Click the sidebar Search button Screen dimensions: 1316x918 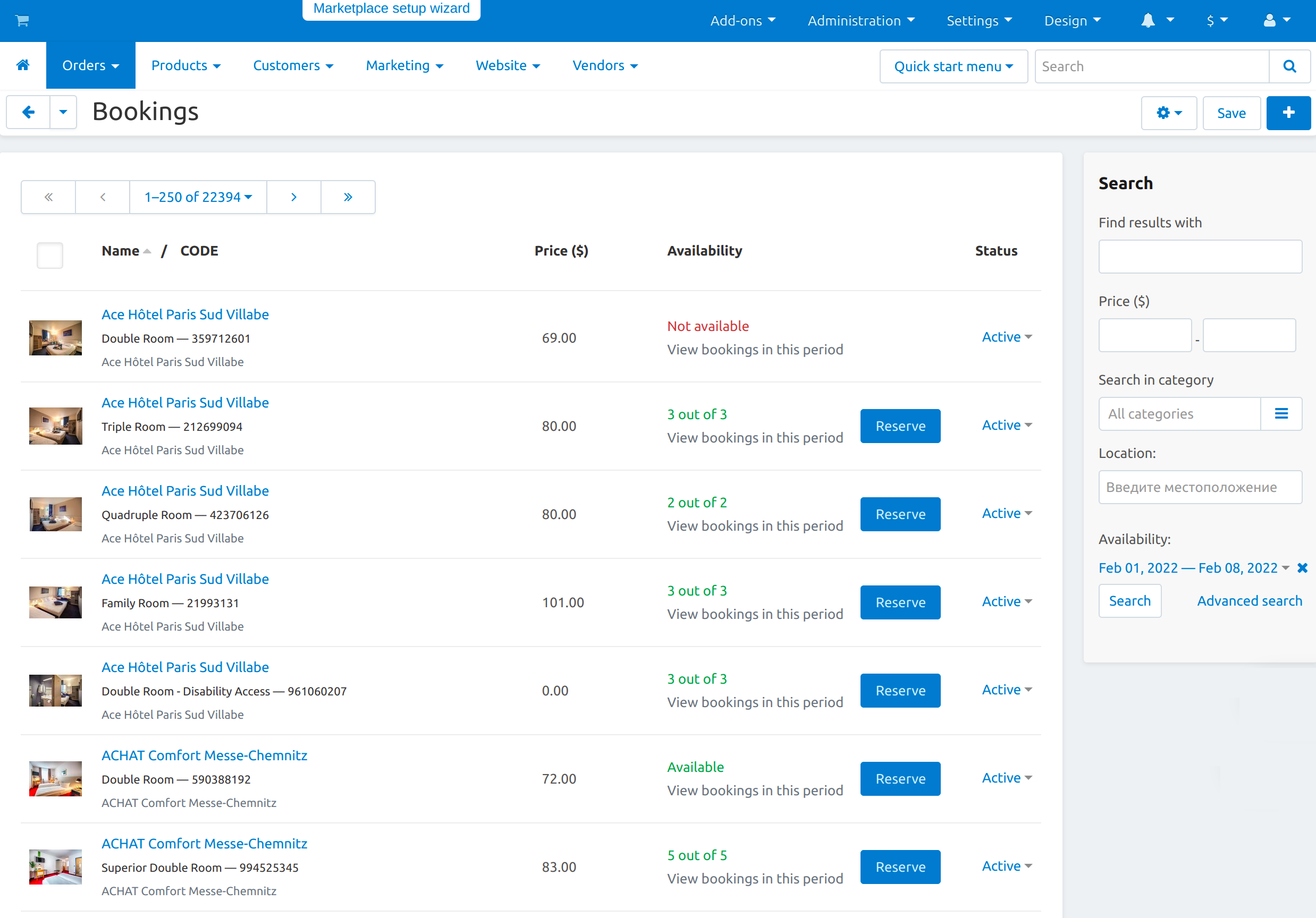pyautogui.click(x=1130, y=601)
